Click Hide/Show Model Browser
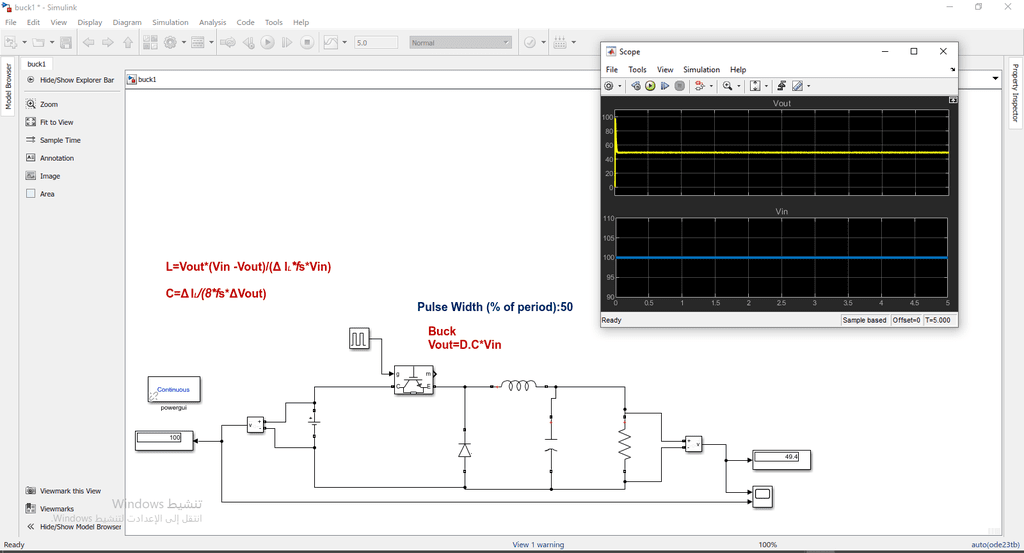 coord(74,527)
